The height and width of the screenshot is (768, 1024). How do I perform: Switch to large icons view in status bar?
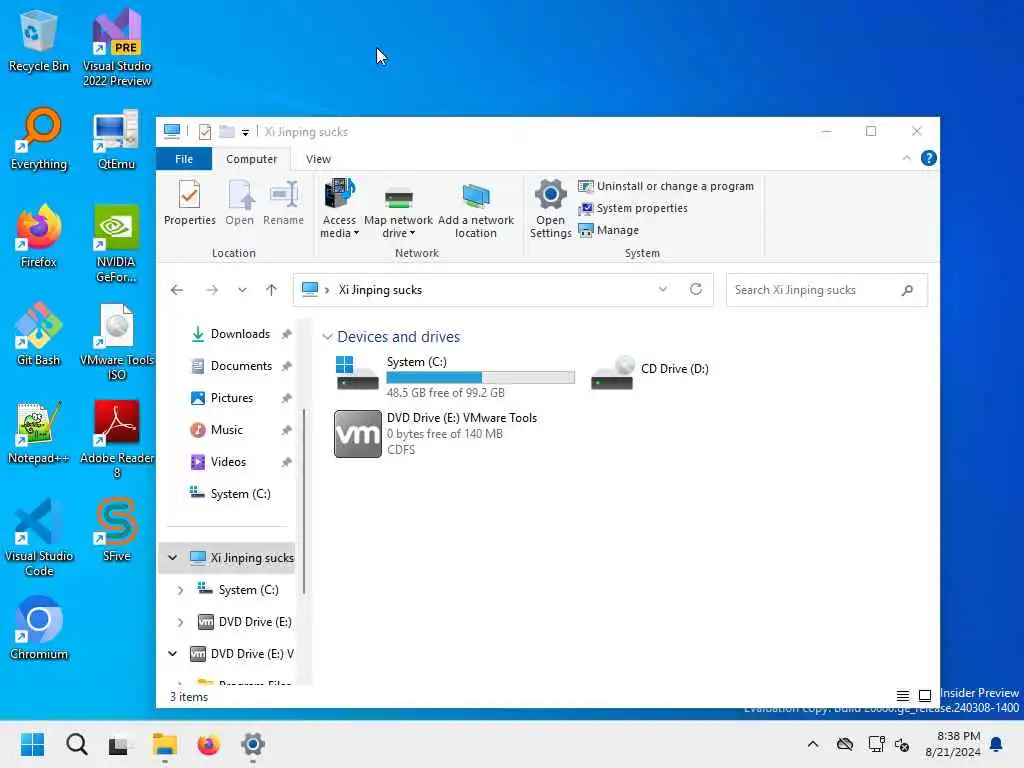925,696
